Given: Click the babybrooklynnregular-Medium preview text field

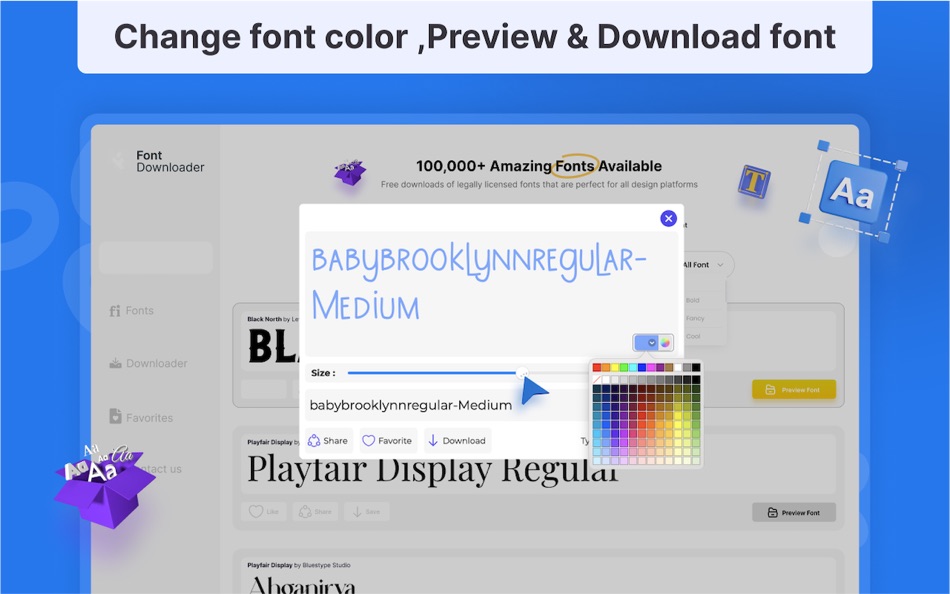Looking at the screenshot, I should (445, 405).
